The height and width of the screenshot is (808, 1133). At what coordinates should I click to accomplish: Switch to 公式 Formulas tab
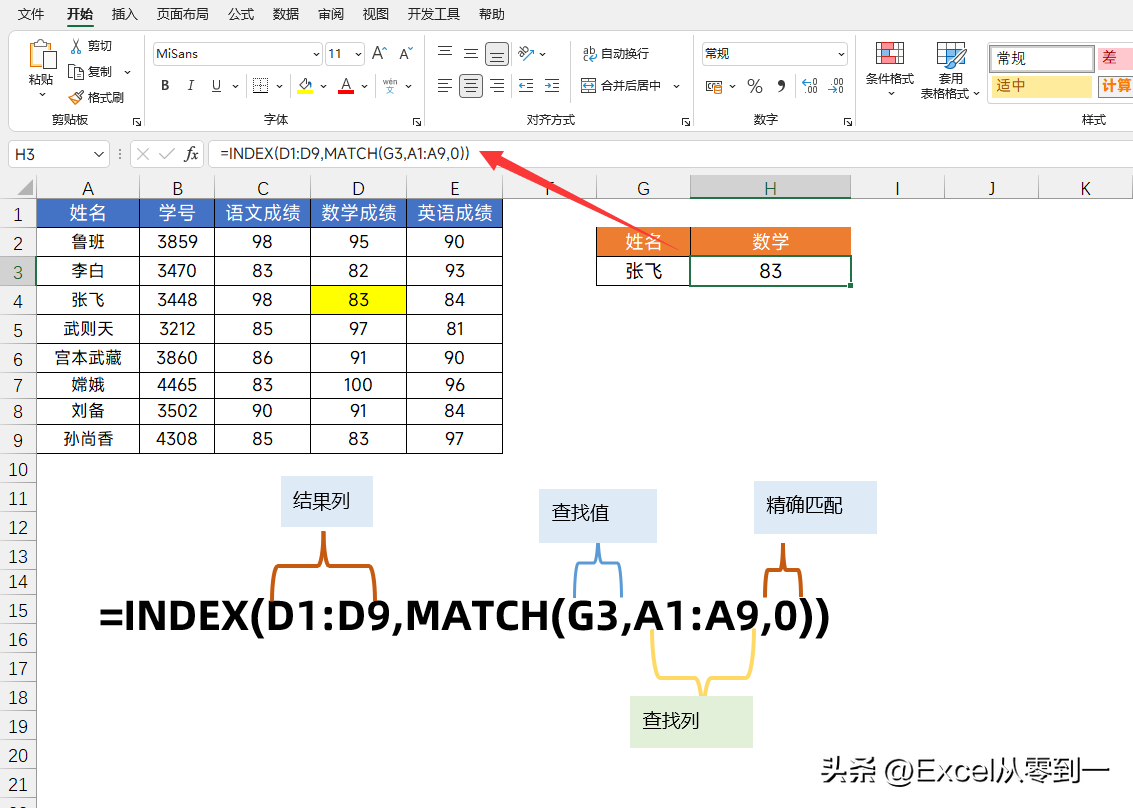(x=241, y=14)
